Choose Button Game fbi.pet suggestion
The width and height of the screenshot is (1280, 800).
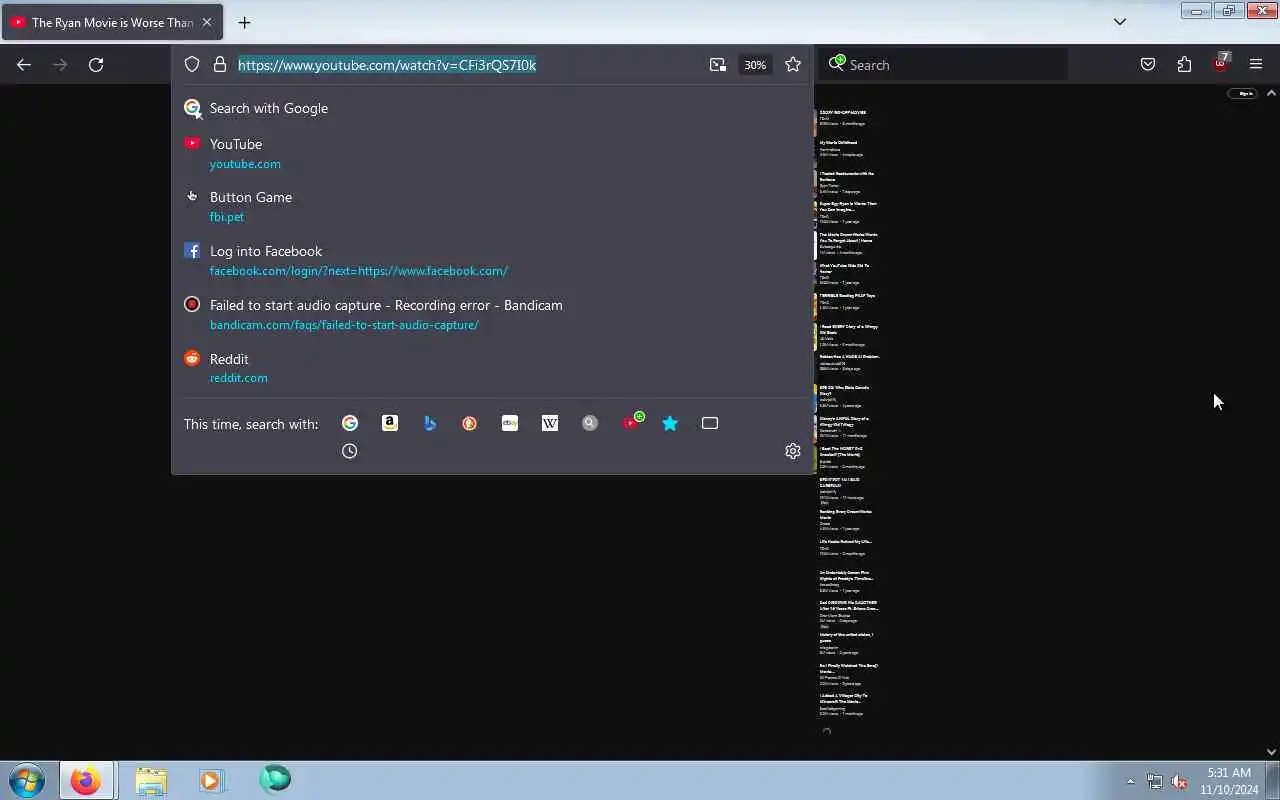(x=493, y=206)
